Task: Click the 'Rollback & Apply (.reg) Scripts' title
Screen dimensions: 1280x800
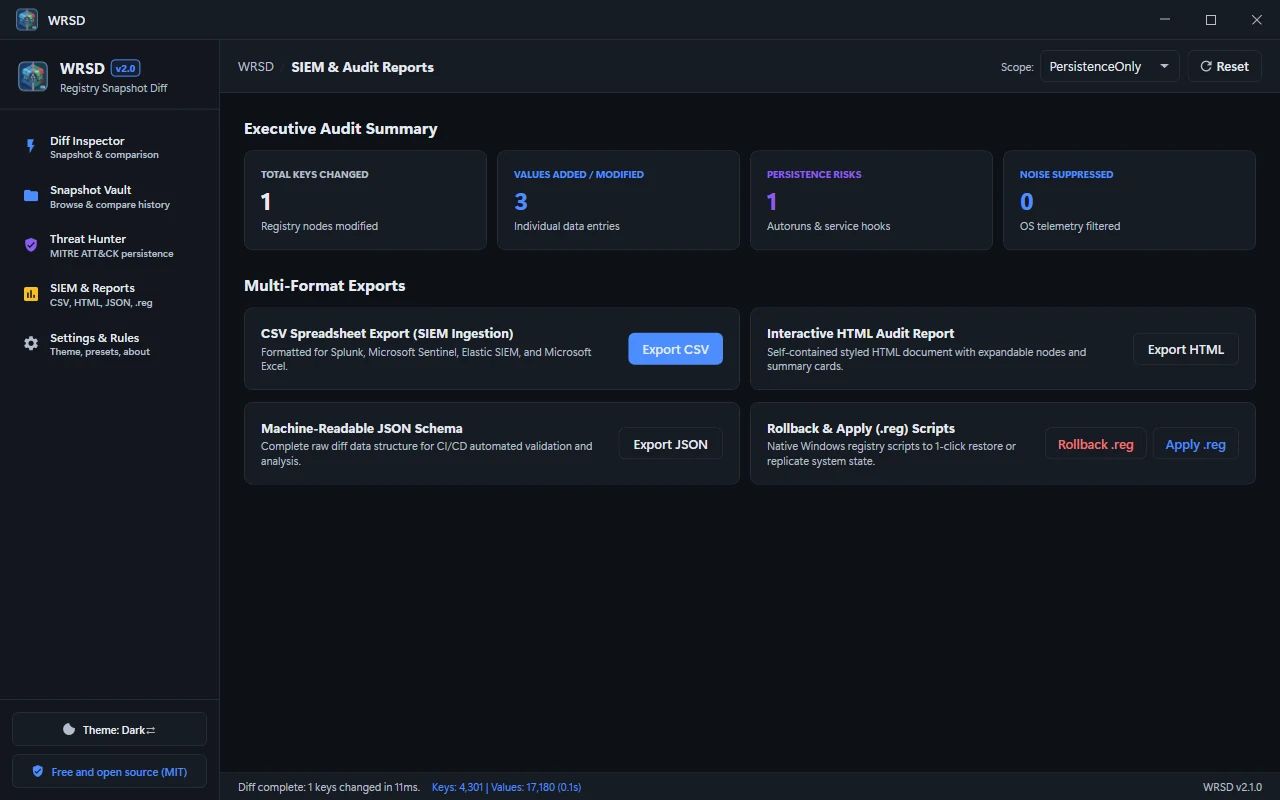Action: 861,428
